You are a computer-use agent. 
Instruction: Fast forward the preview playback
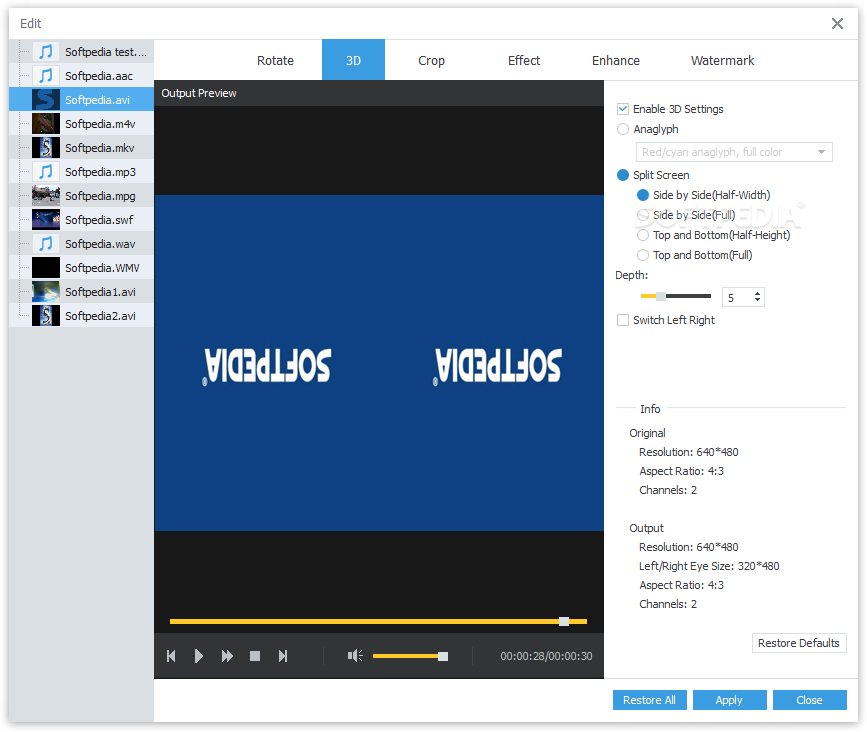click(227, 656)
